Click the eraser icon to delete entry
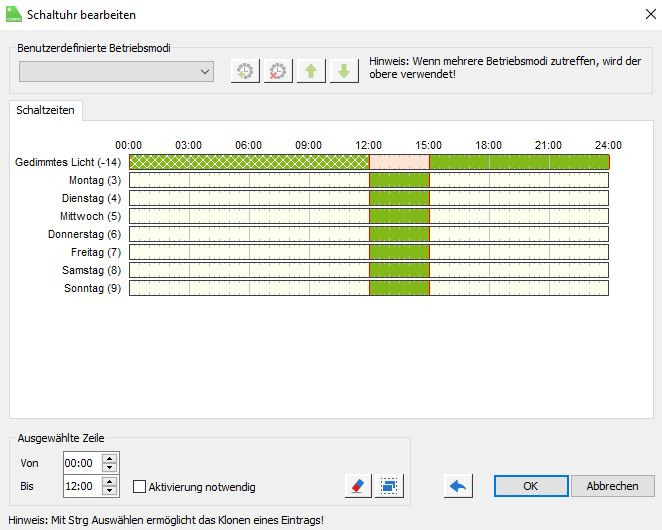The image size is (662, 530). pyautogui.click(x=358, y=486)
